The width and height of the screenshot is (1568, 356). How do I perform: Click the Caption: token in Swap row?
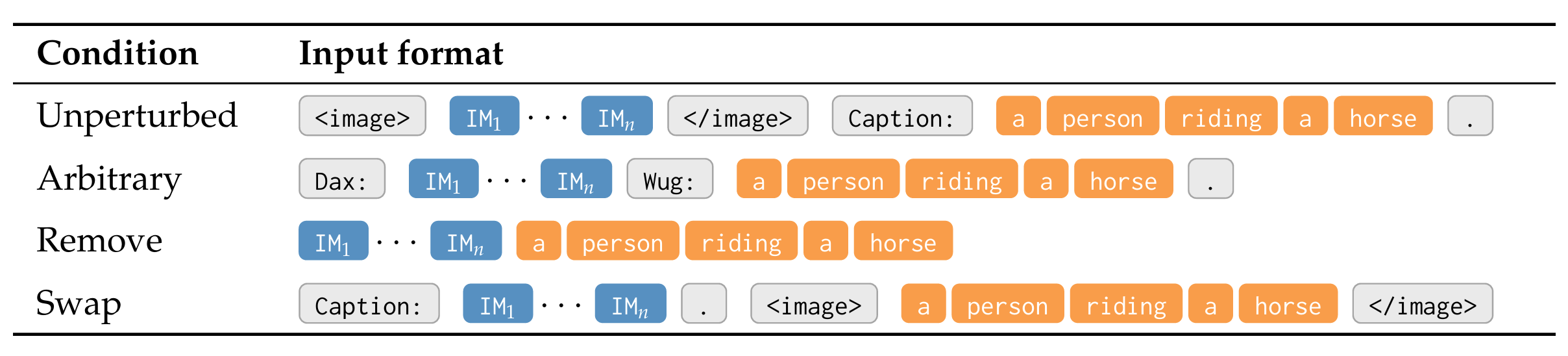[x=369, y=303]
